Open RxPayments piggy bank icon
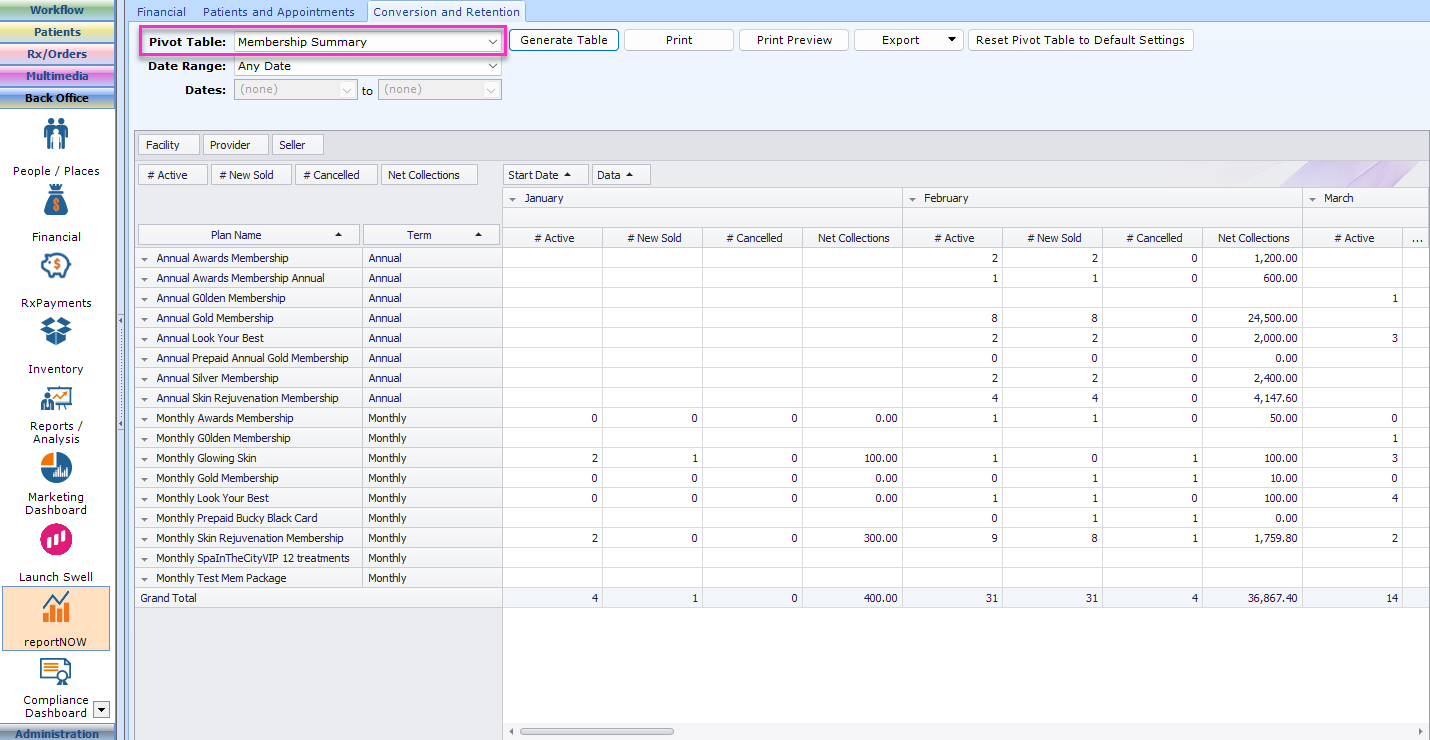 (56, 267)
